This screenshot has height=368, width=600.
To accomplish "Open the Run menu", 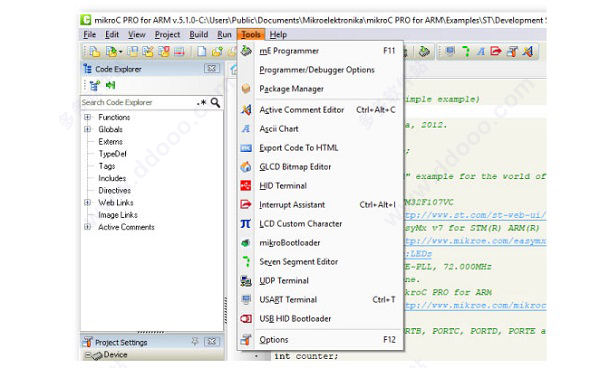I will click(x=224, y=35).
